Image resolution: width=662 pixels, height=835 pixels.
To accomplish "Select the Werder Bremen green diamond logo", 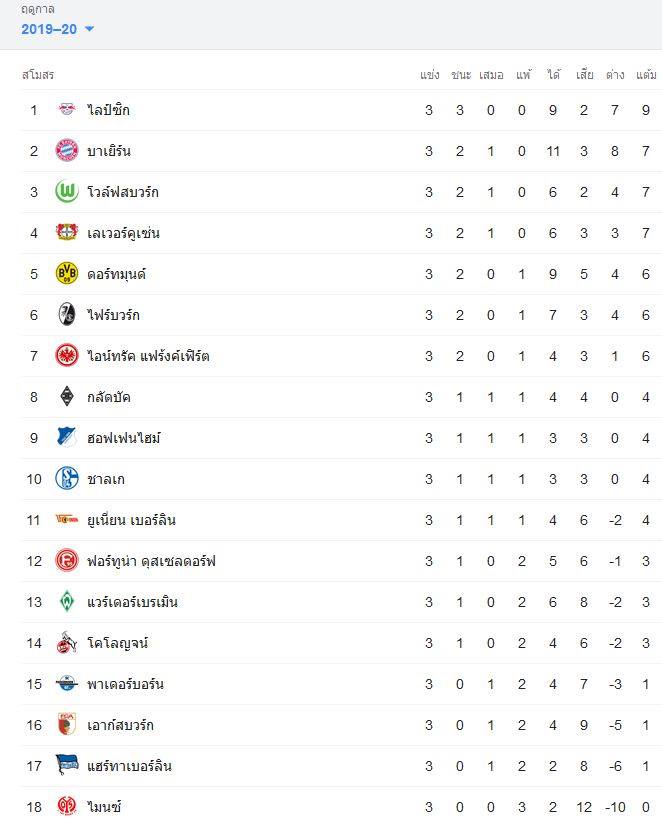I will [x=67, y=601].
